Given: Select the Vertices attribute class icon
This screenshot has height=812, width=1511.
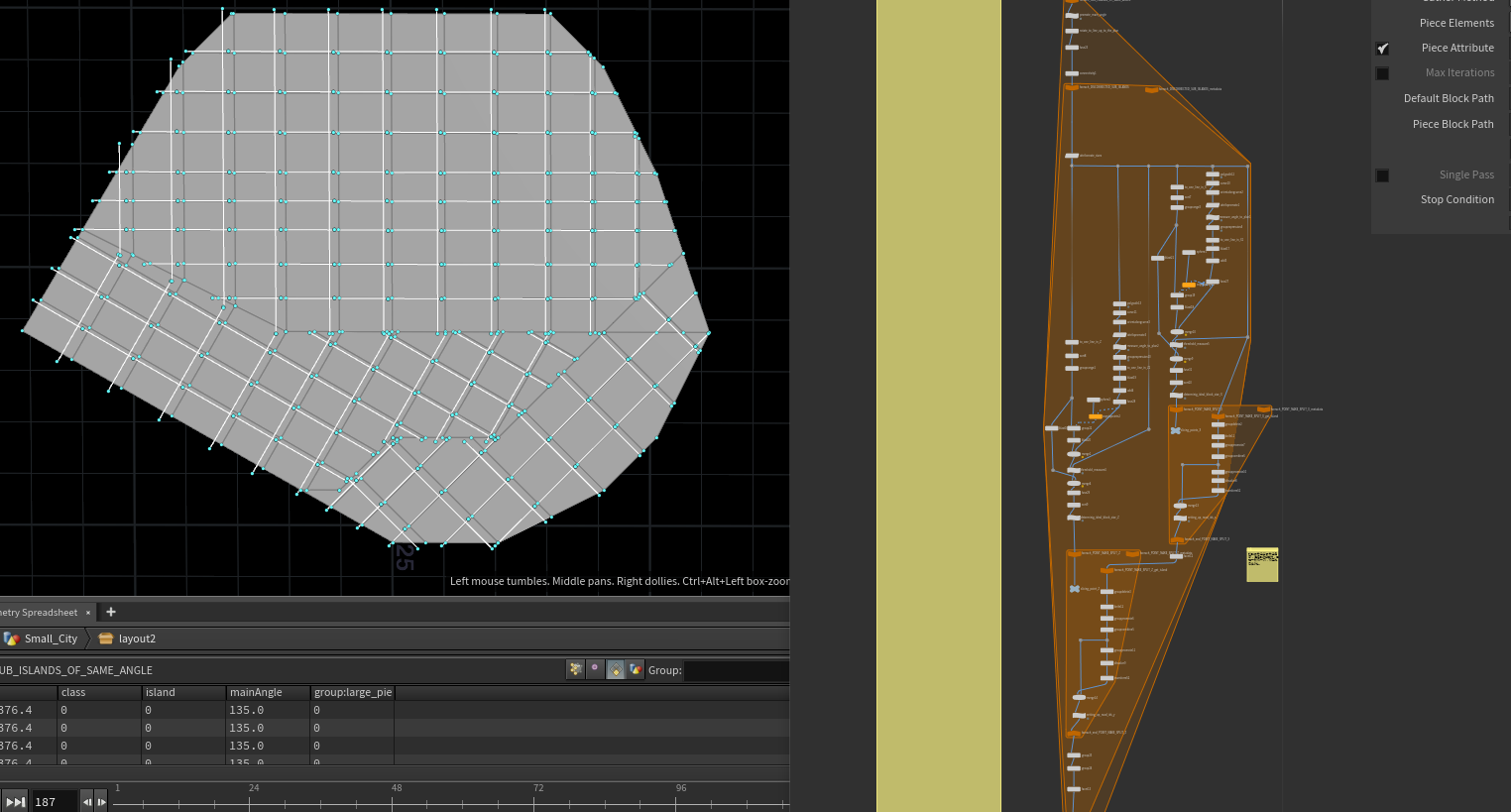Looking at the screenshot, I should click(x=595, y=669).
